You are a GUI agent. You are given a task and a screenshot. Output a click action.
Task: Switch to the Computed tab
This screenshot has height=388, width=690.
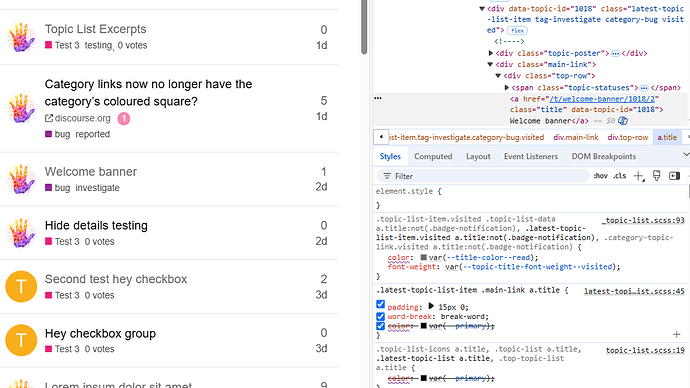(x=433, y=156)
